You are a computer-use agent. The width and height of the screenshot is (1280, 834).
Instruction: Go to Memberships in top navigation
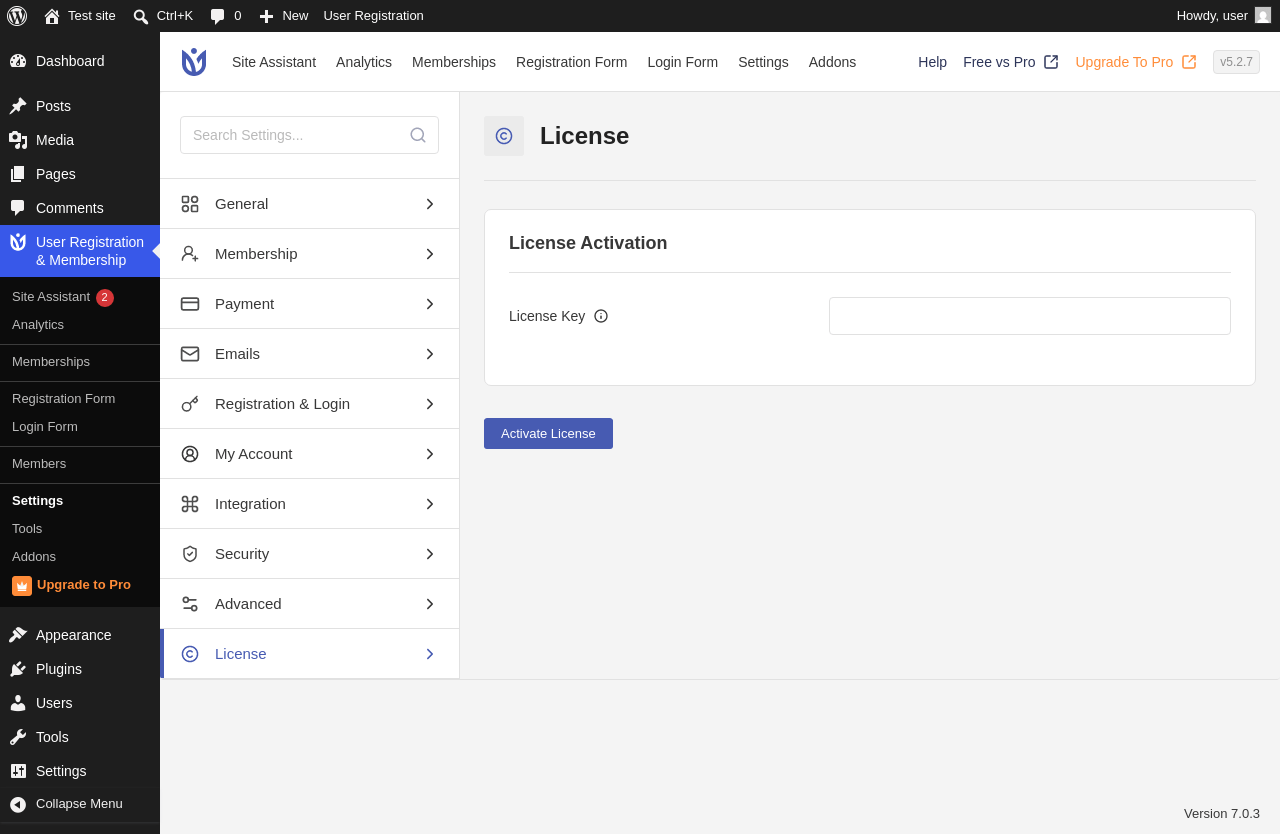coord(454,62)
